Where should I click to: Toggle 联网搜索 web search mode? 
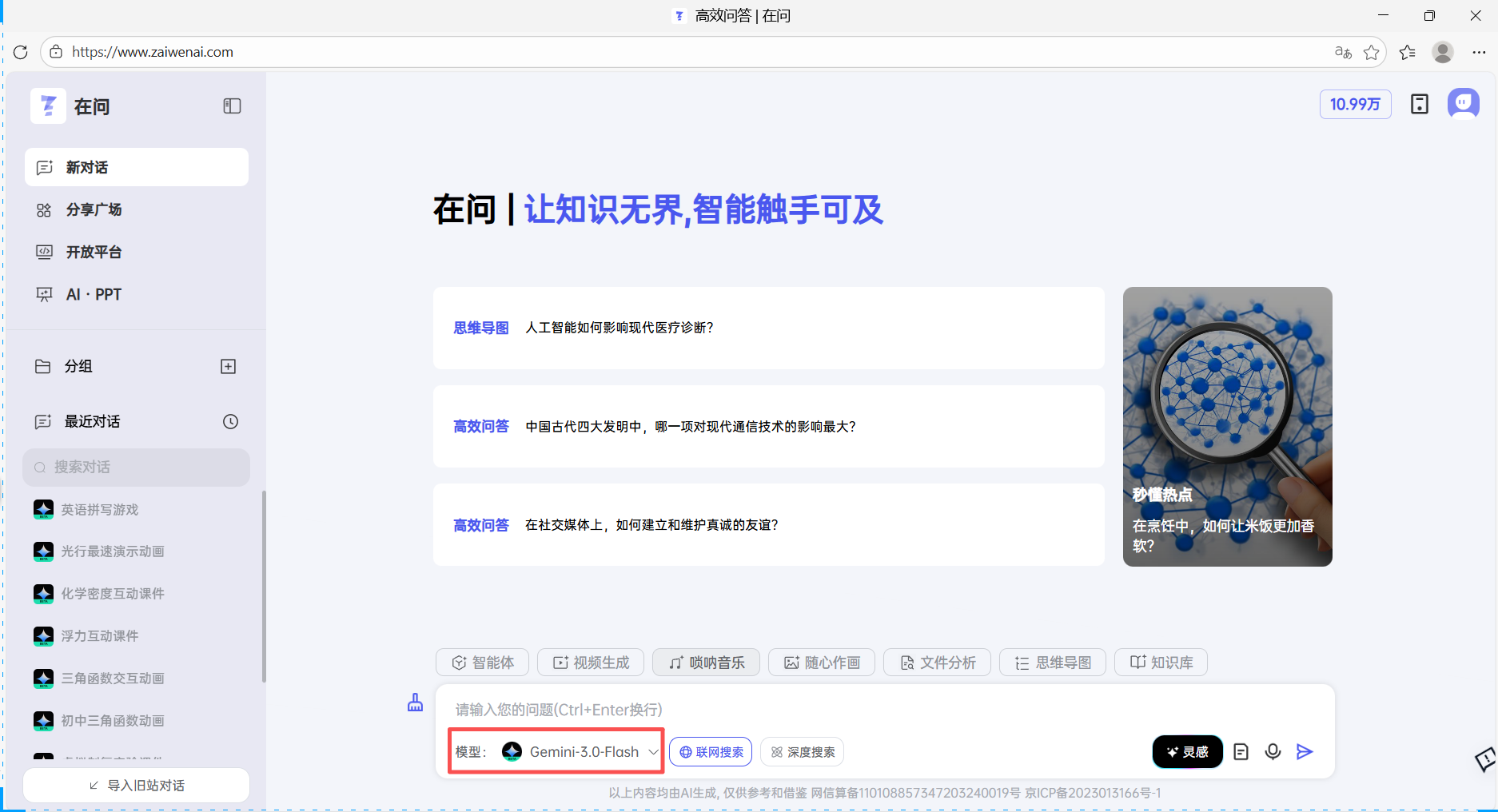click(x=710, y=751)
